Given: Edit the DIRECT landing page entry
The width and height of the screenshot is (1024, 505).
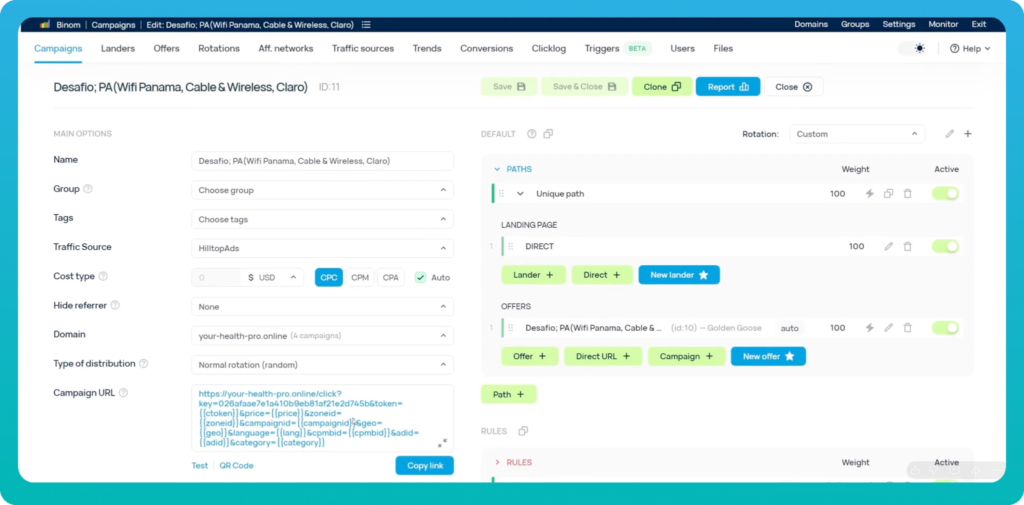Looking at the screenshot, I should pyautogui.click(x=888, y=246).
